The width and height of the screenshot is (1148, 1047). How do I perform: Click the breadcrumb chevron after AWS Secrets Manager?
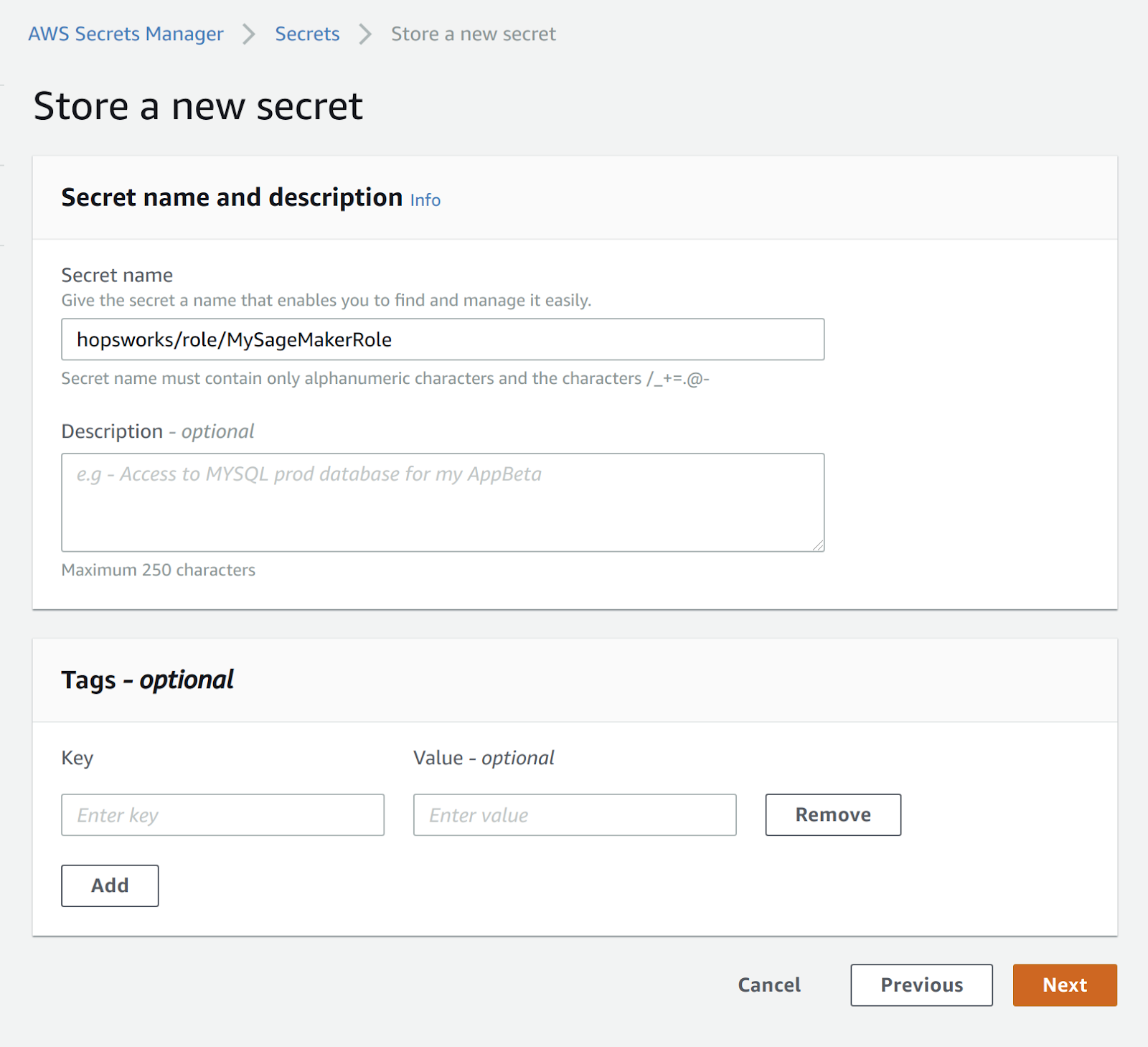point(248,33)
